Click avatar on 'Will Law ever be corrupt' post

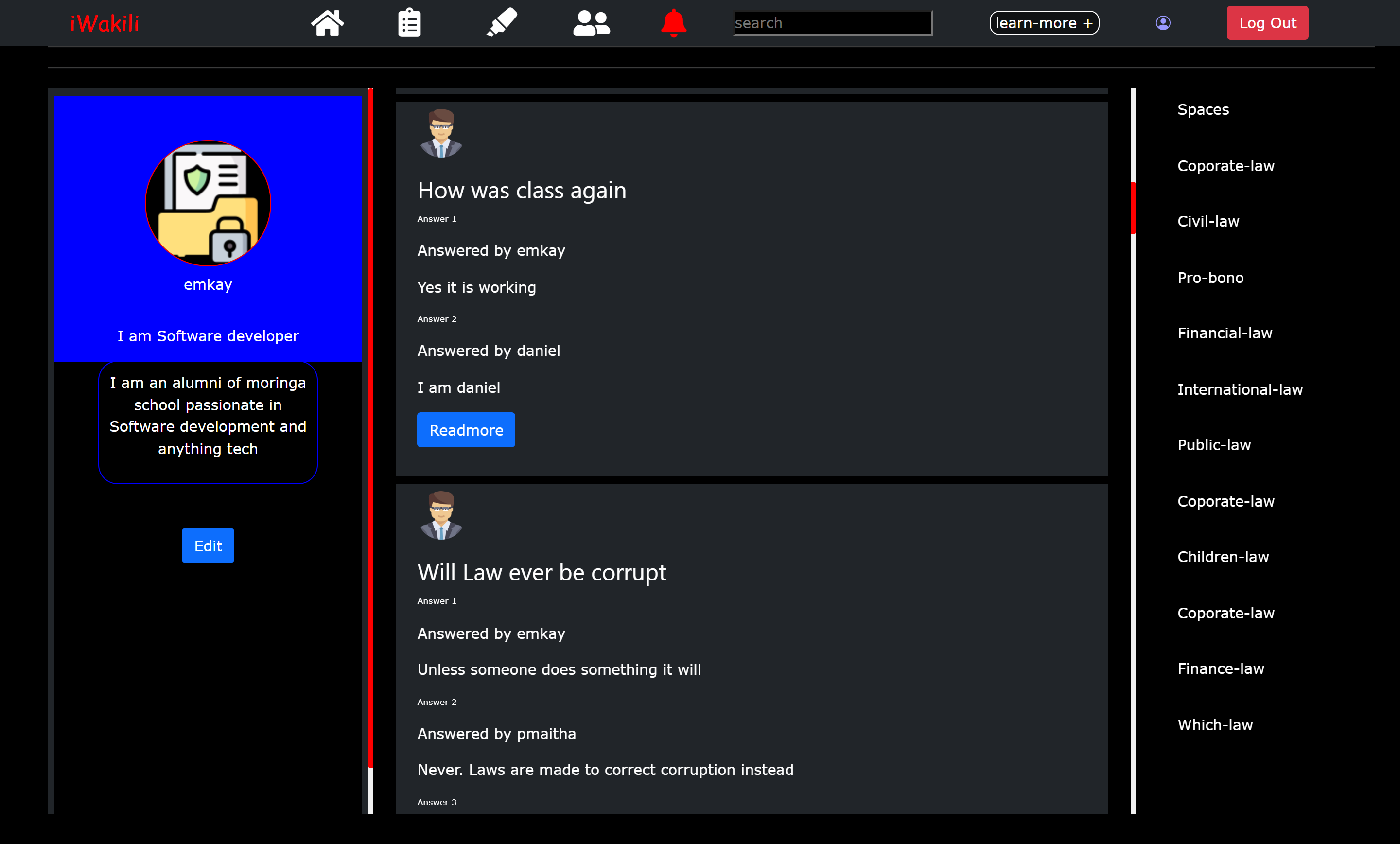[441, 515]
